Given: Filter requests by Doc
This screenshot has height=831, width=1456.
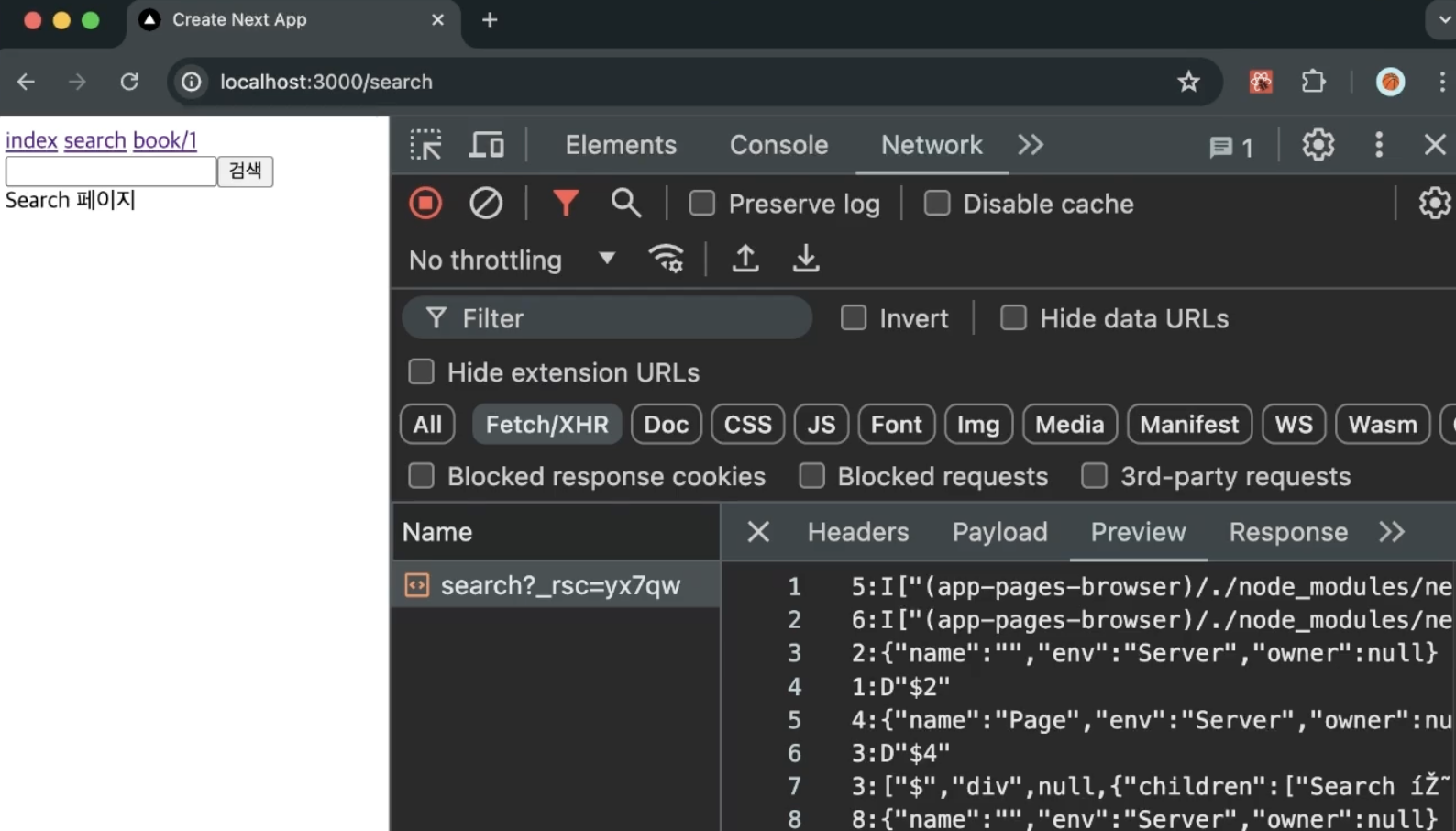Looking at the screenshot, I should 667,425.
